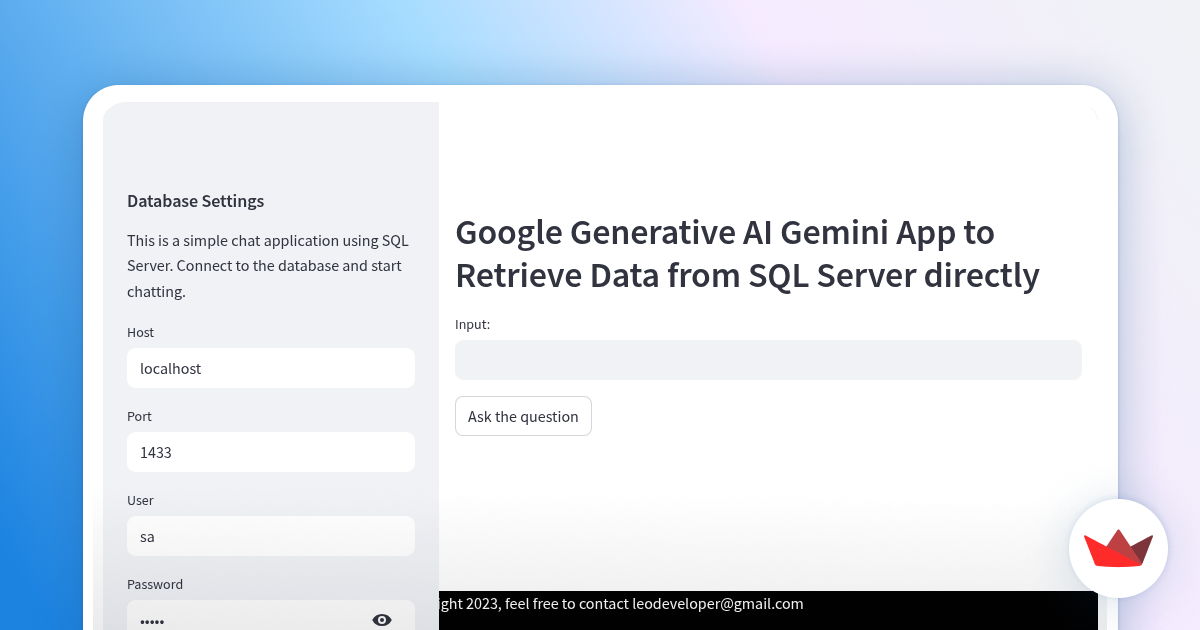Screen dimensions: 1200x630
Task: Click the Host field label
Action: pos(140,332)
